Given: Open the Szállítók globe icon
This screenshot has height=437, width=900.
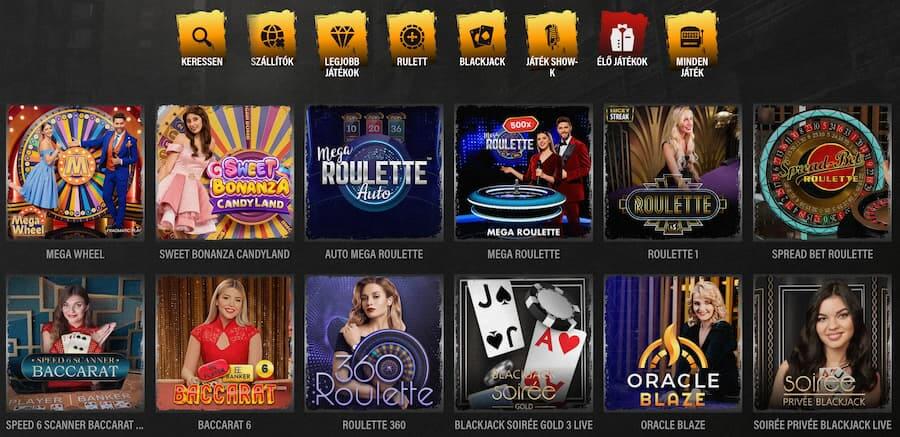Looking at the screenshot, I should click(272, 37).
